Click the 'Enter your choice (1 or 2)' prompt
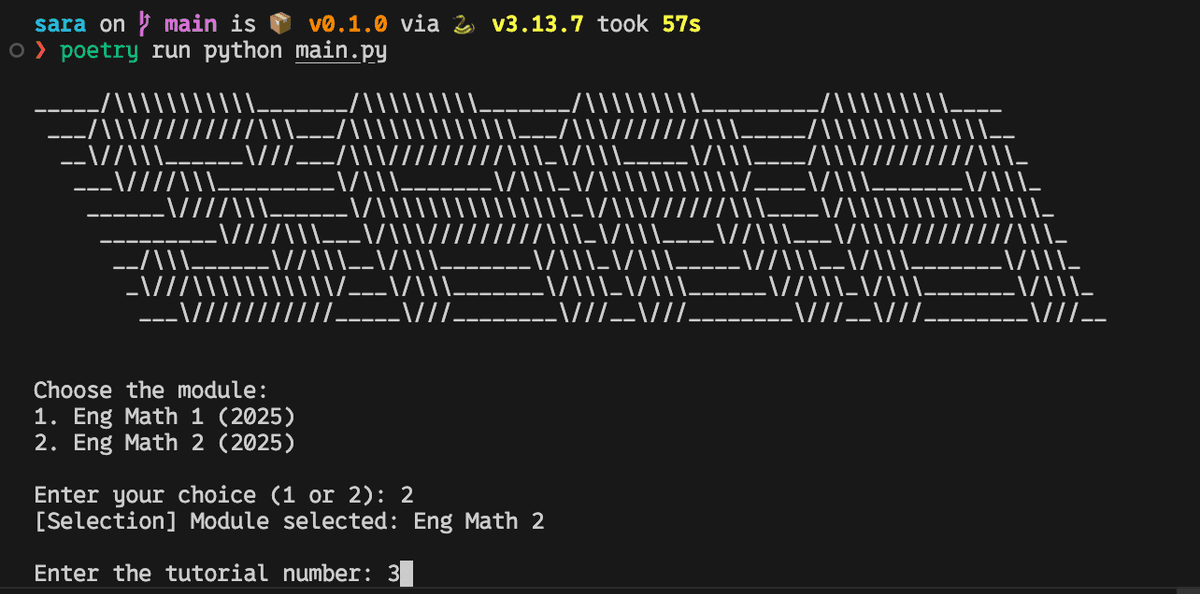This screenshot has width=1200, height=594. click(x=210, y=495)
